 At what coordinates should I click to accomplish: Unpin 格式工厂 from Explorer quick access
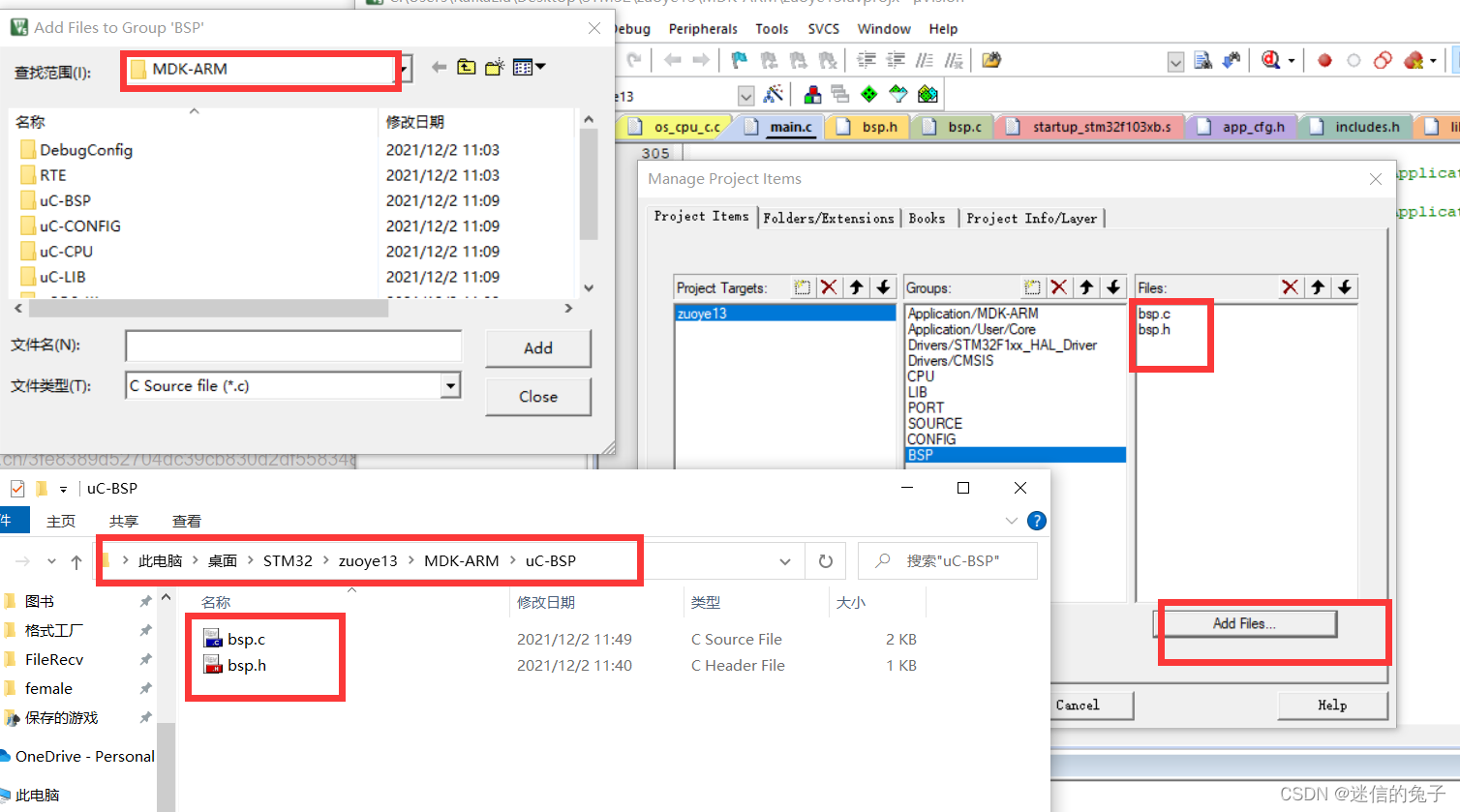pyautogui.click(x=145, y=631)
